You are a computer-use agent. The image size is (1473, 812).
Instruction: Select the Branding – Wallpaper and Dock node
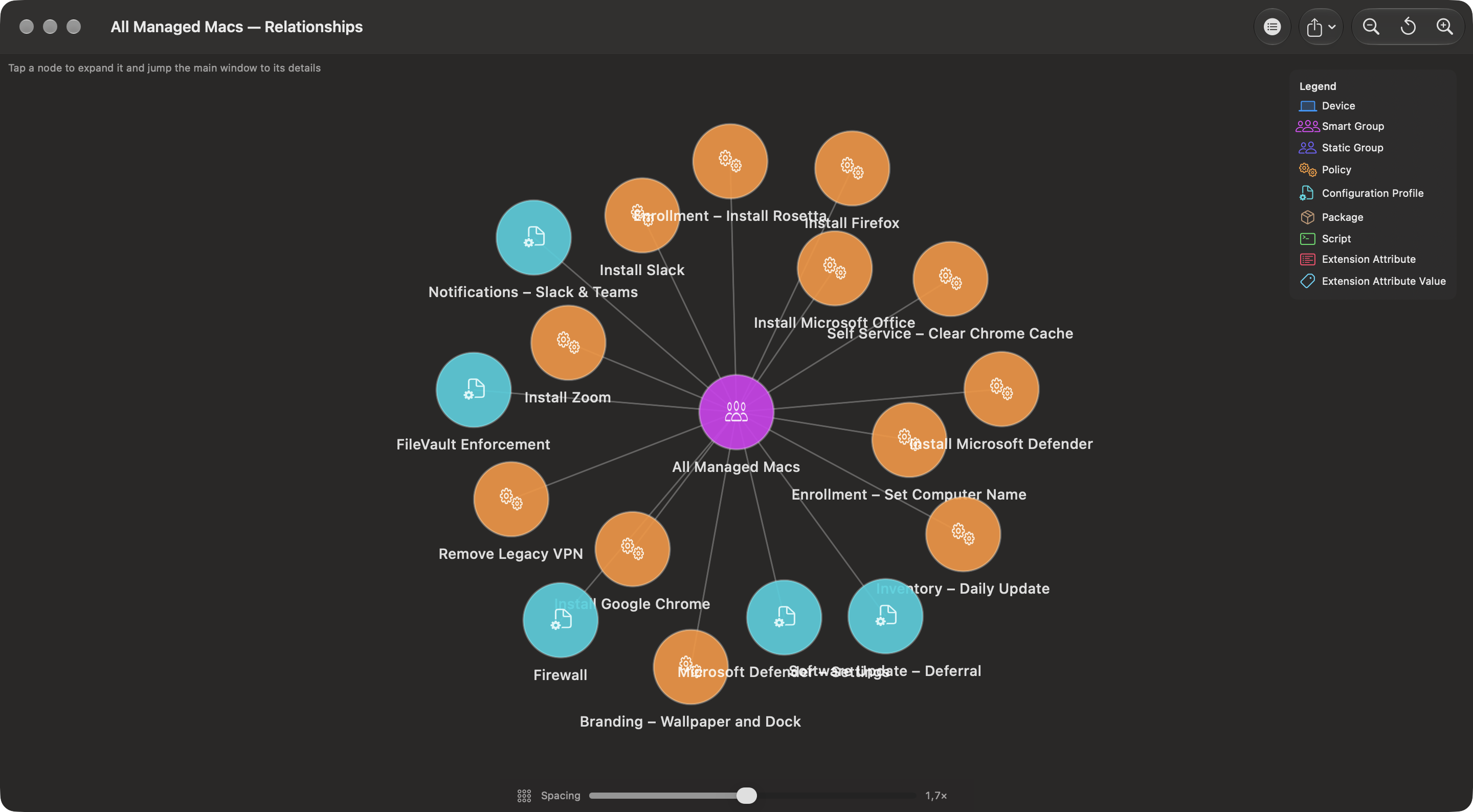click(x=691, y=667)
